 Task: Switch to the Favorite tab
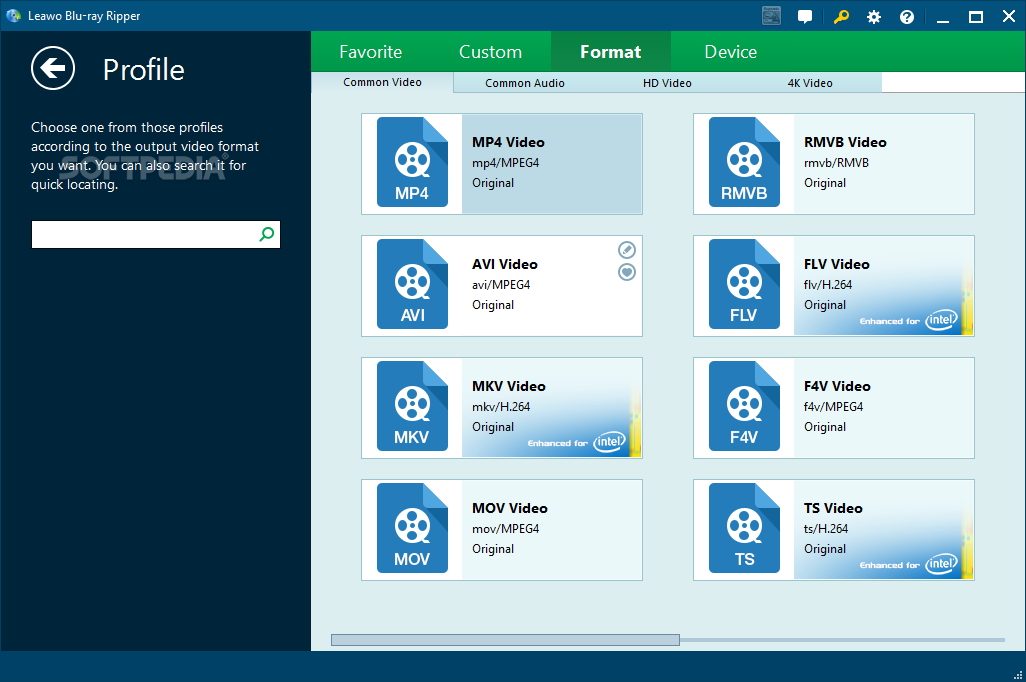point(370,52)
